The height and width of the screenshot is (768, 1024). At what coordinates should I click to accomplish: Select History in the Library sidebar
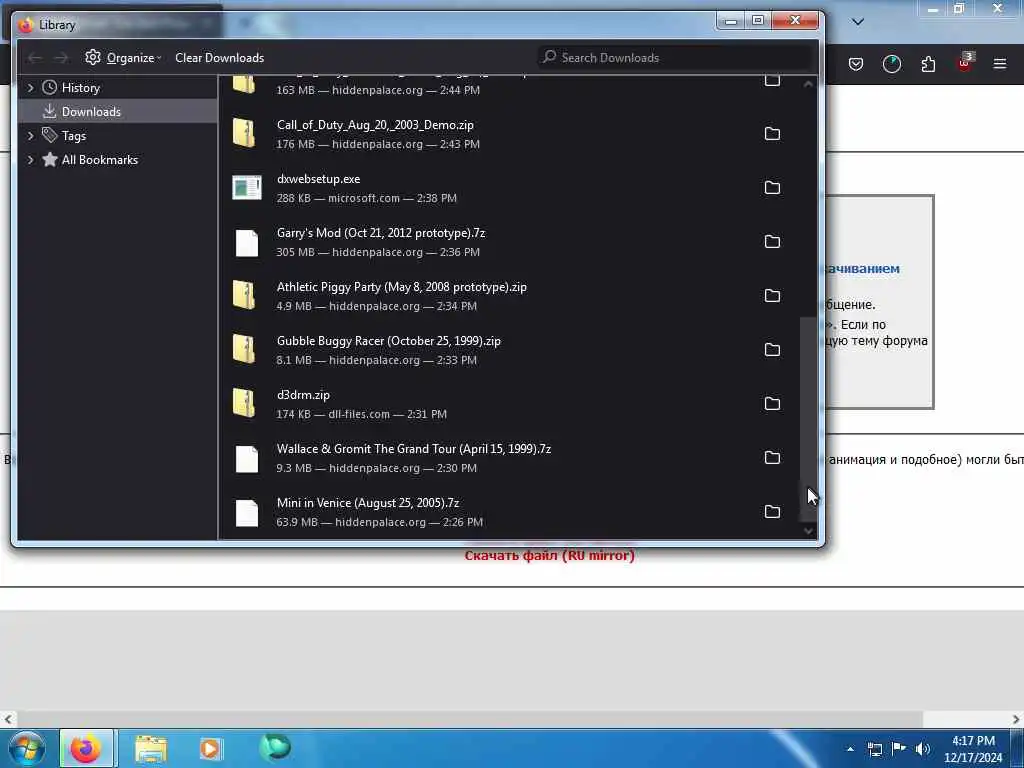[118, 88]
